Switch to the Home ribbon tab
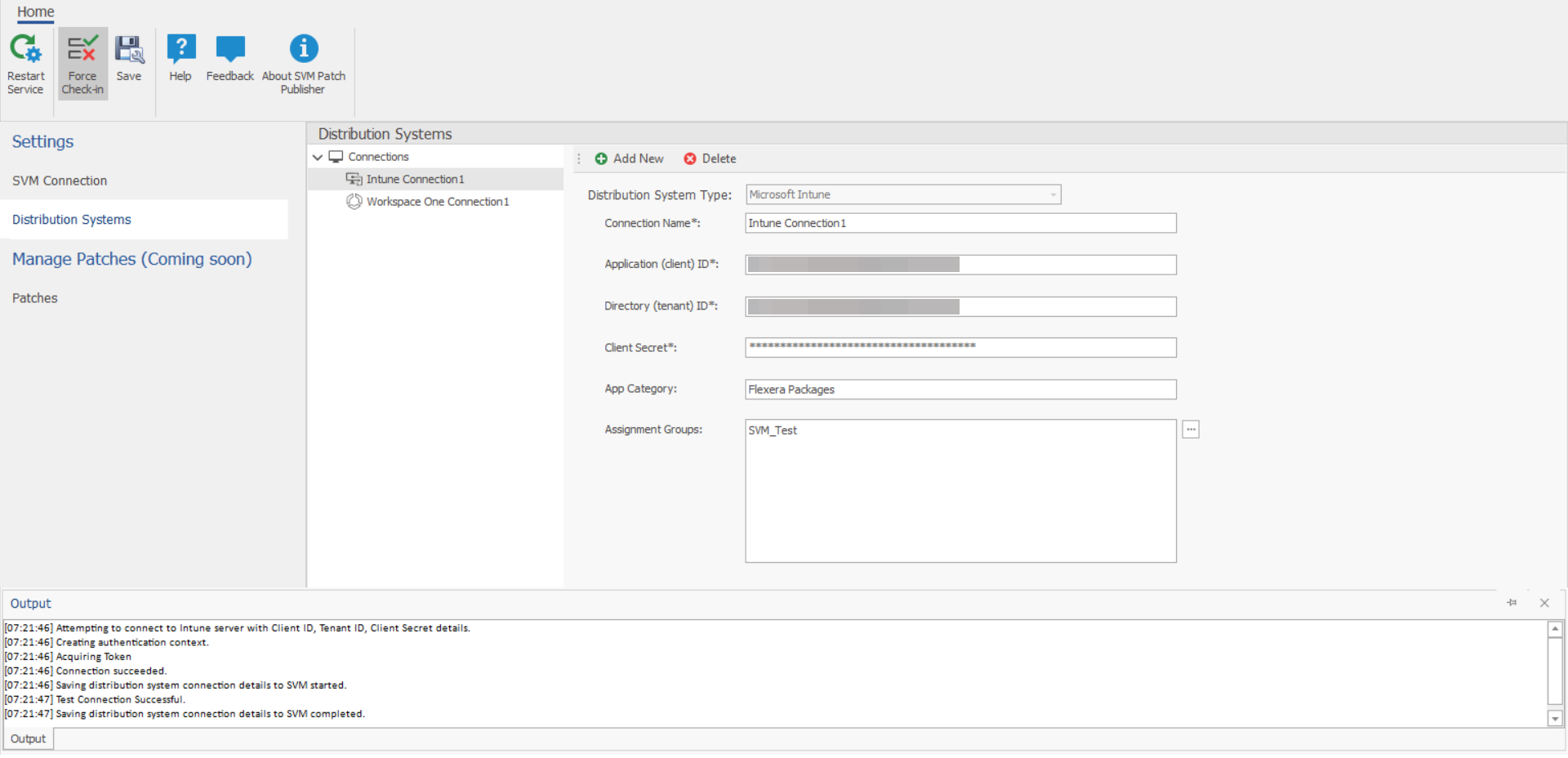This screenshot has width=1568, height=758. point(36,11)
